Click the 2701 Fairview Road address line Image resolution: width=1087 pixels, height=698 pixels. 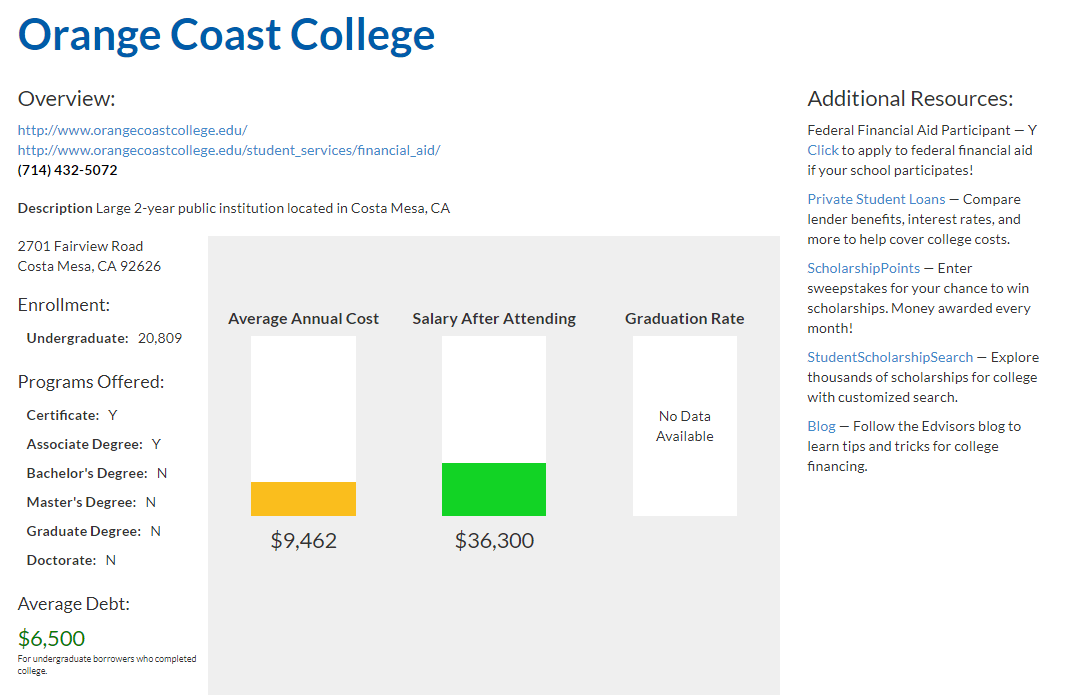[80, 247]
